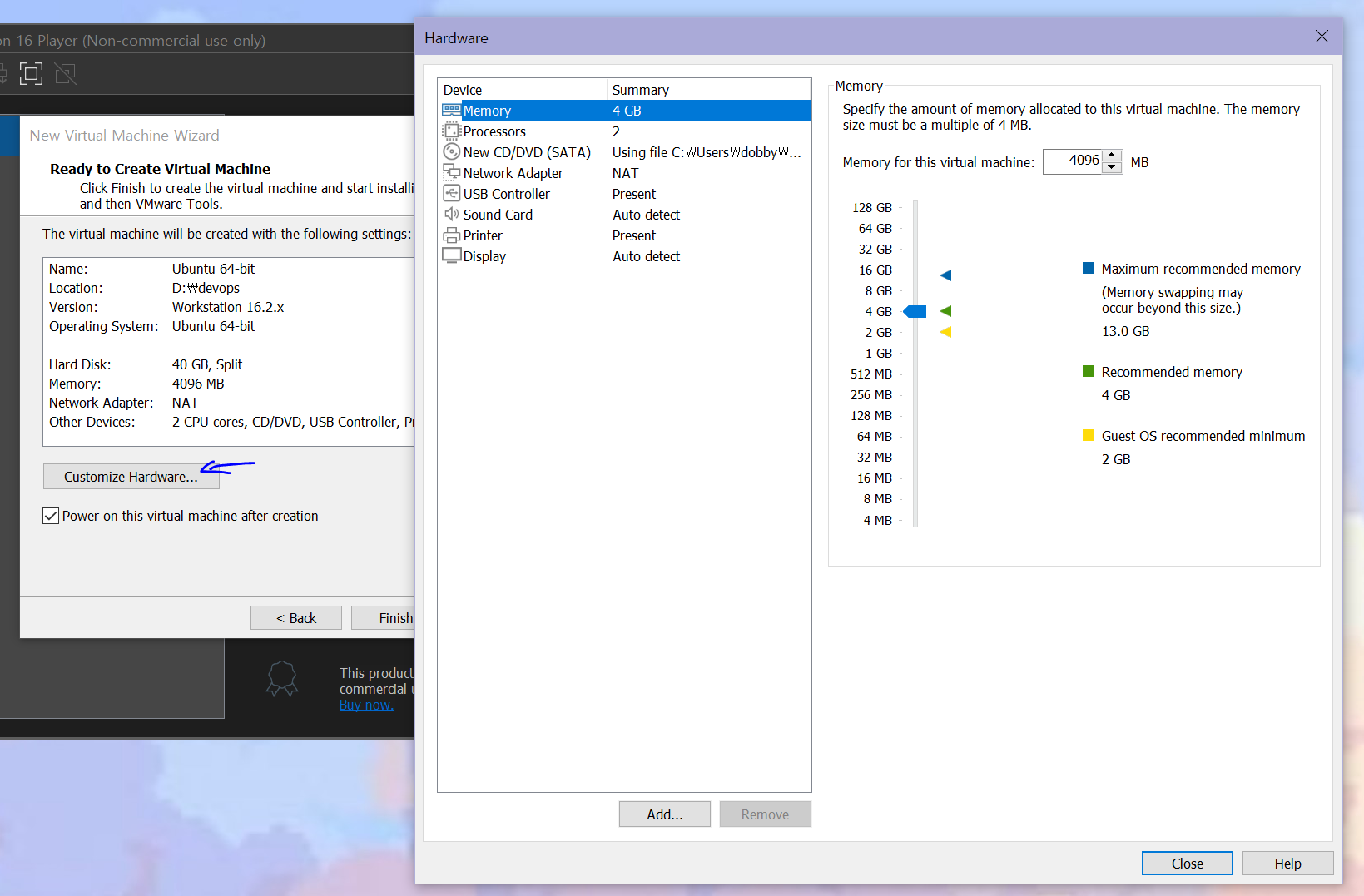Select the Printer device row
Viewport: 1364px width, 896px height.
(x=625, y=235)
